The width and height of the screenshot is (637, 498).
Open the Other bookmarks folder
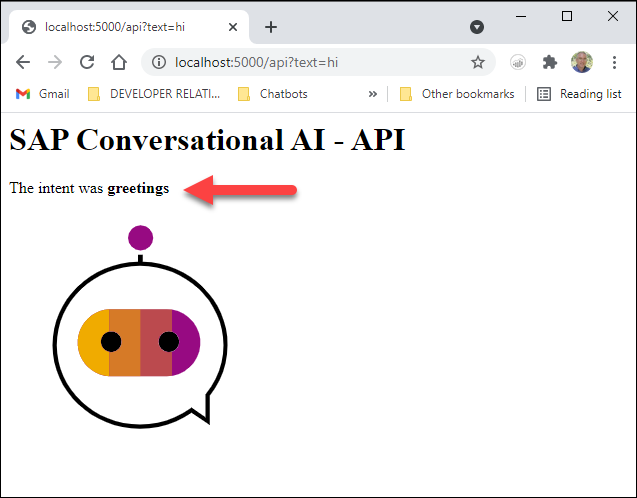pos(457,94)
